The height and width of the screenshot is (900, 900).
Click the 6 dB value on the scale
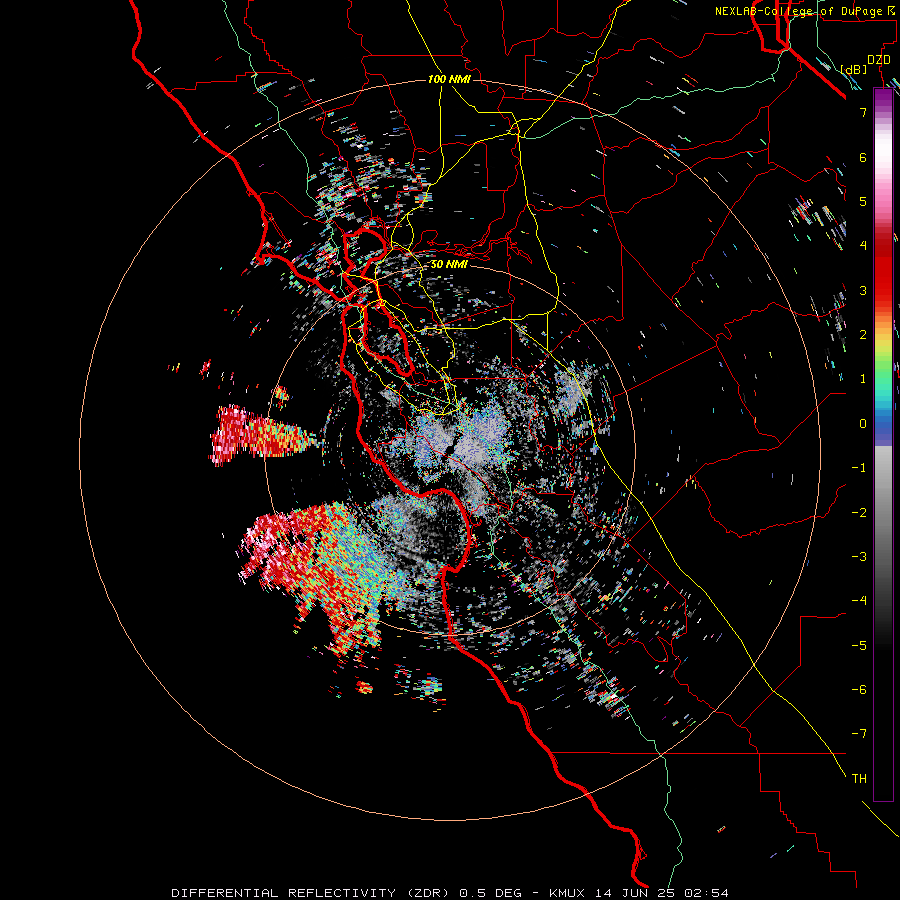tap(863, 157)
